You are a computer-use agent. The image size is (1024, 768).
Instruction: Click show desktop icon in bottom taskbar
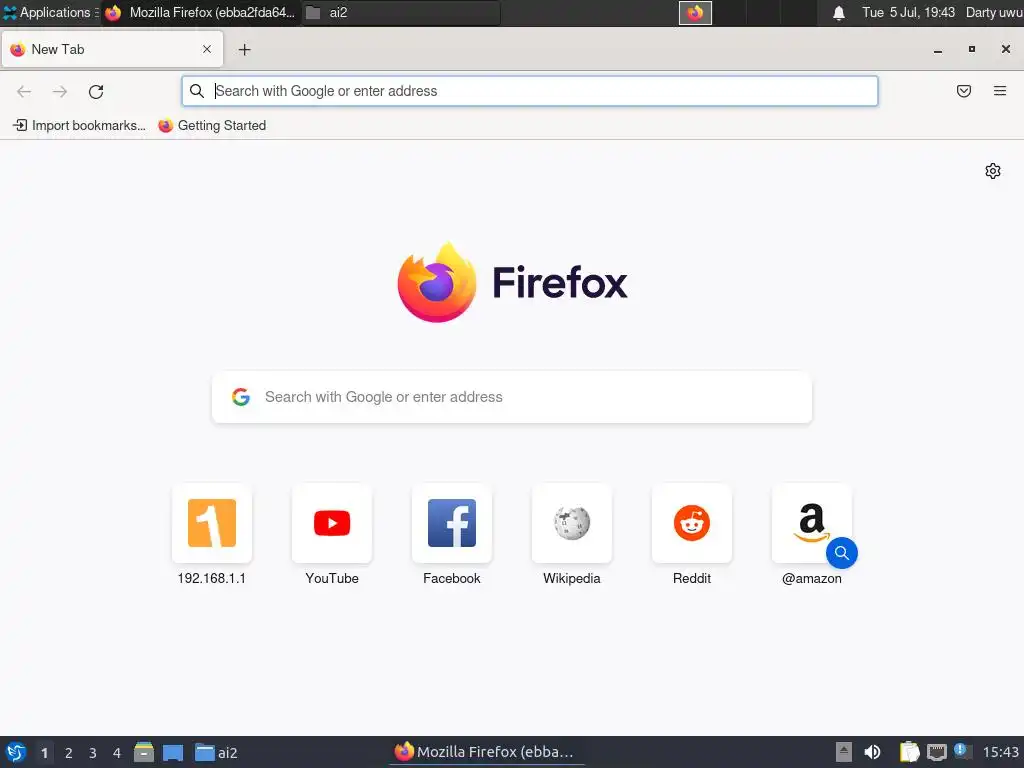[x=173, y=753]
